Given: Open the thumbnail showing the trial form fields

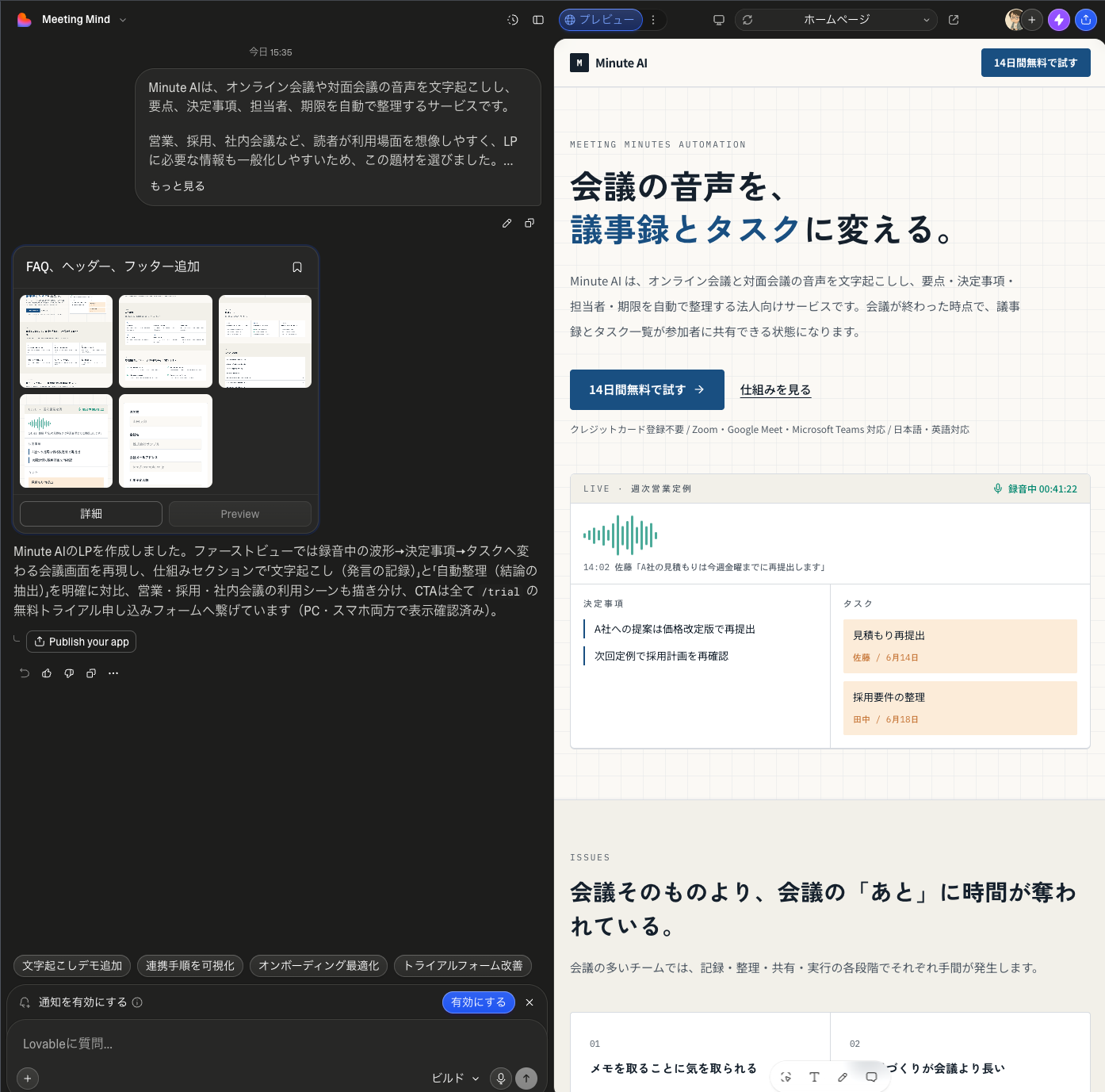Looking at the screenshot, I should coord(166,441).
